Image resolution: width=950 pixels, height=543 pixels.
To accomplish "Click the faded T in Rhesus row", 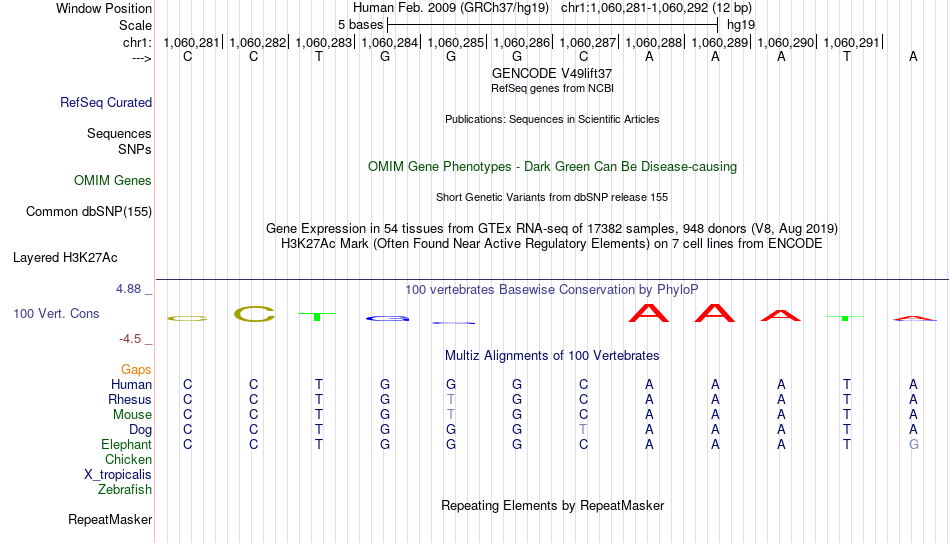I will pos(451,399).
